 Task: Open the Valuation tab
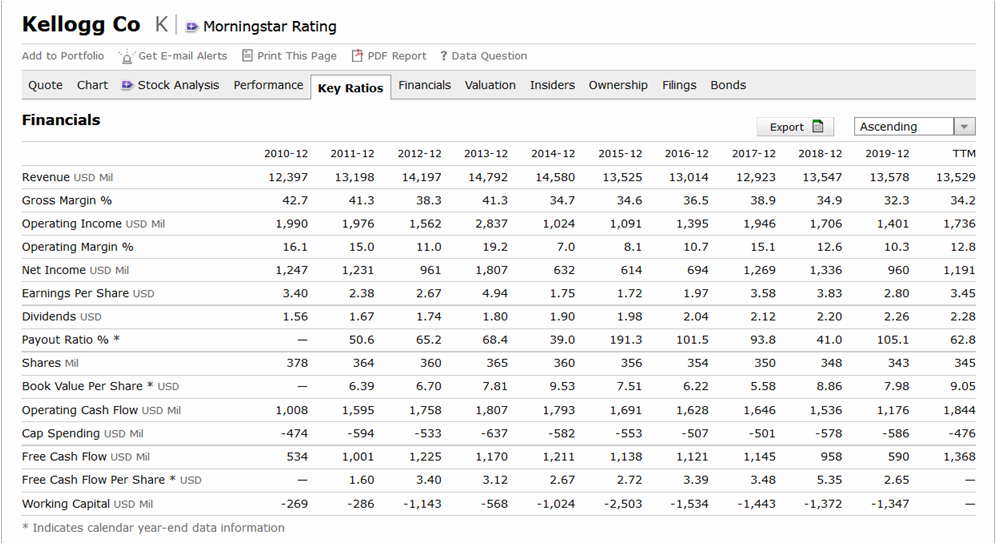click(490, 85)
